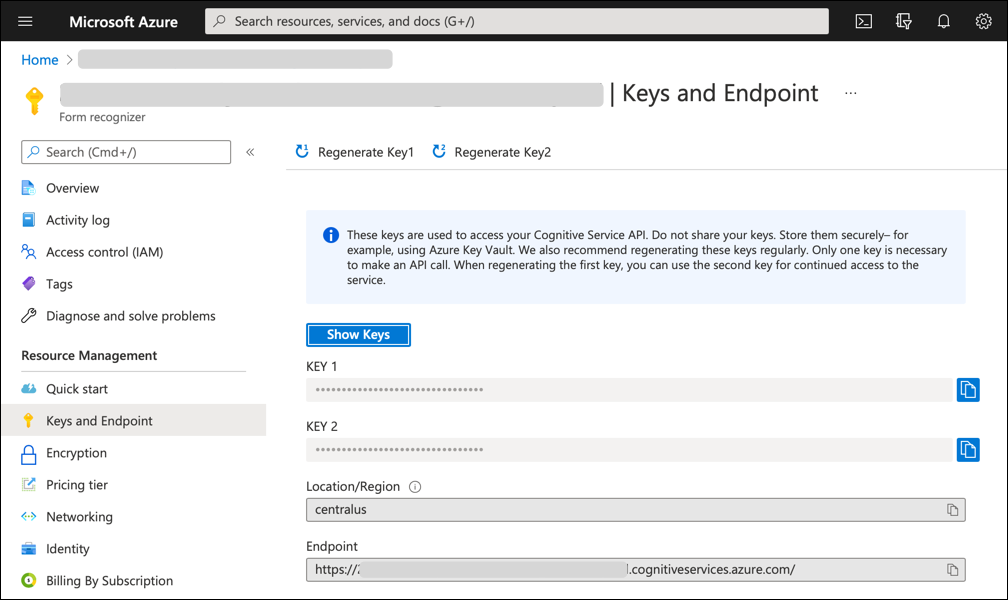
Task: Click the Pricing tier icon
Action: 28,484
